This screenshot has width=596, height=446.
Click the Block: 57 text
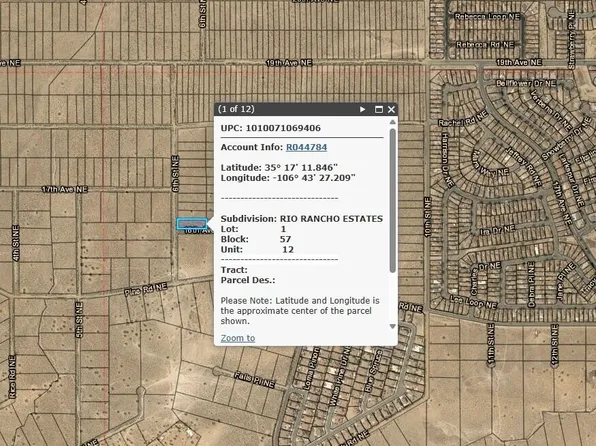click(256, 239)
